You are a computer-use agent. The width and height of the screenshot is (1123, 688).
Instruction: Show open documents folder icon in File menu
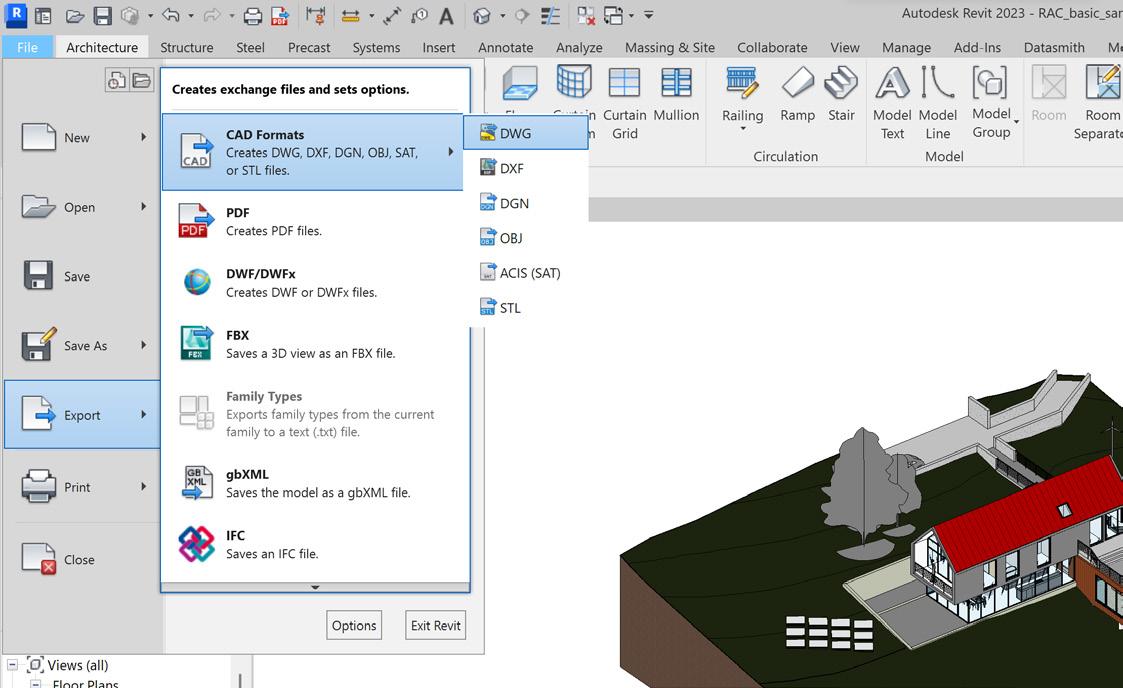click(x=142, y=80)
